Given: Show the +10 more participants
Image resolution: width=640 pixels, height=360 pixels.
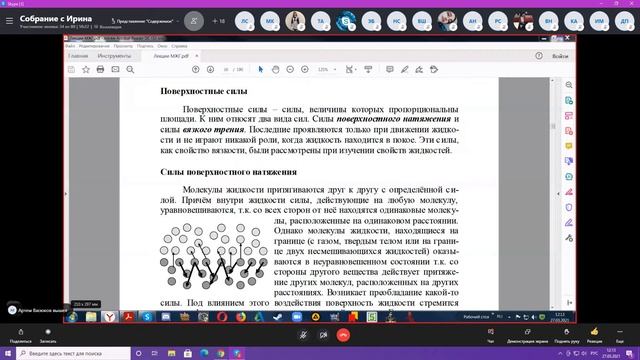Looking at the screenshot, I should (x=219, y=21).
